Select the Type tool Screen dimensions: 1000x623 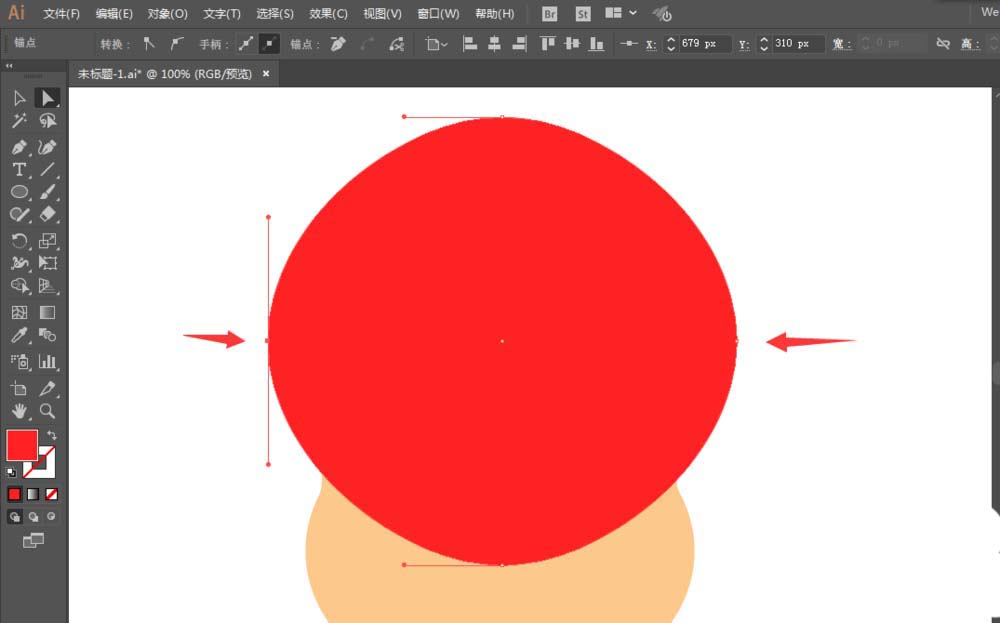click(19, 170)
